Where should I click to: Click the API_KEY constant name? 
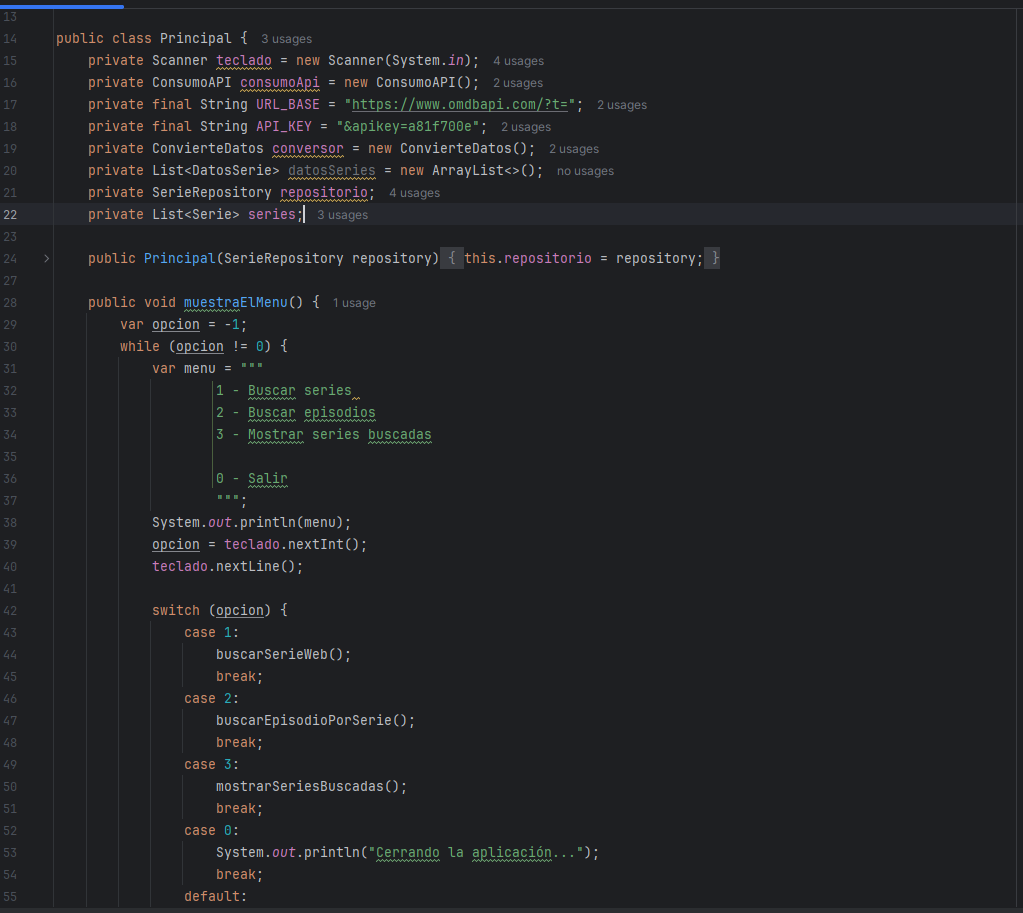pos(284,126)
